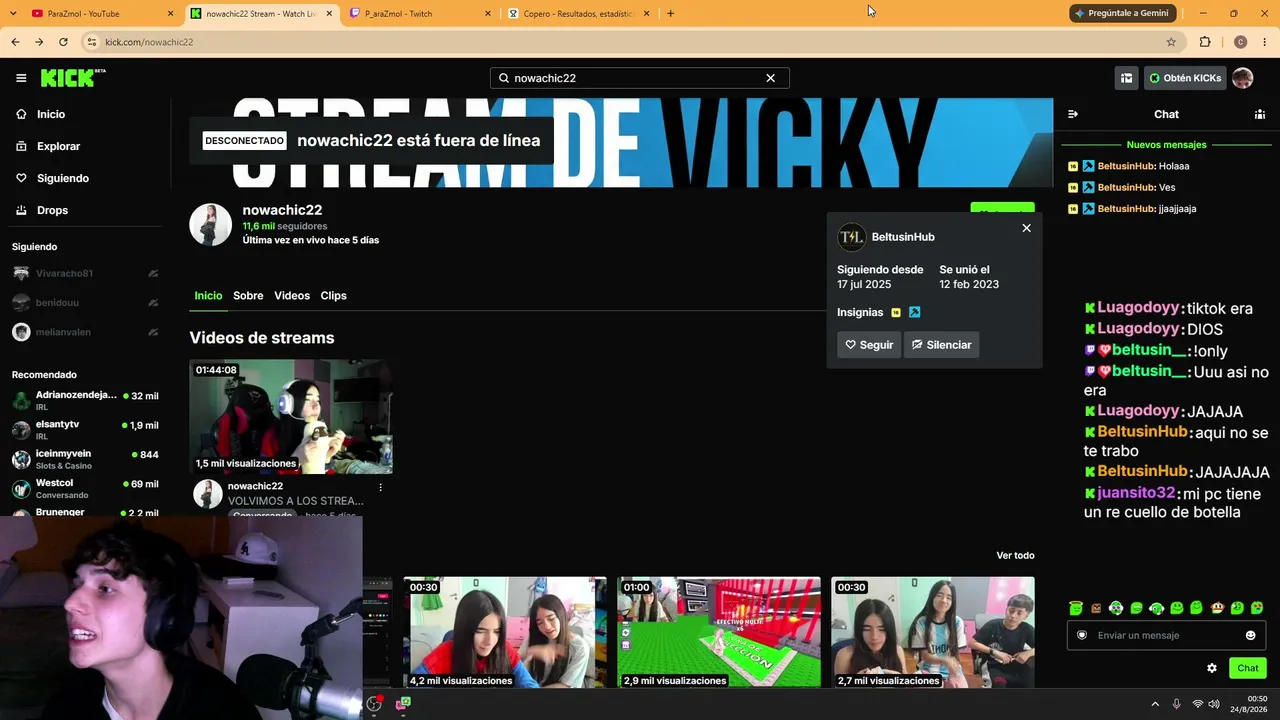Open the clip with 2,7 mil visualizaciones
Viewport: 1280px width, 720px height.
[933, 632]
